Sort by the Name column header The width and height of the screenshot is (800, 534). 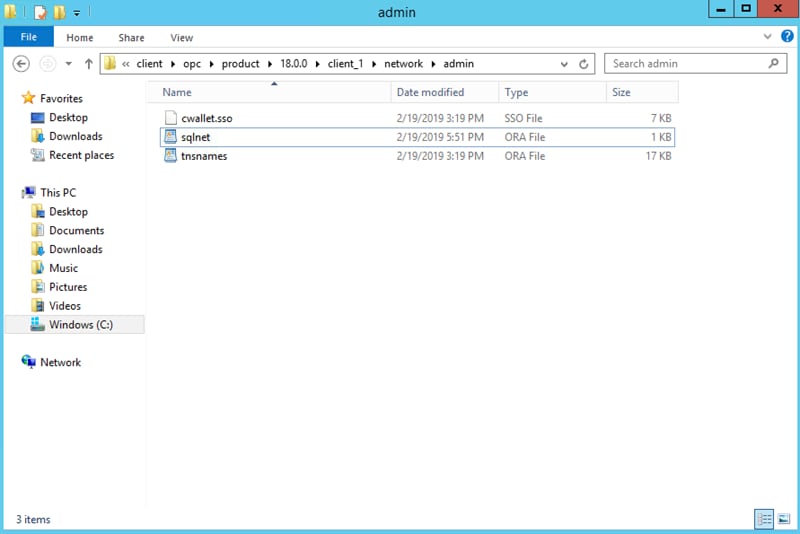(270, 92)
